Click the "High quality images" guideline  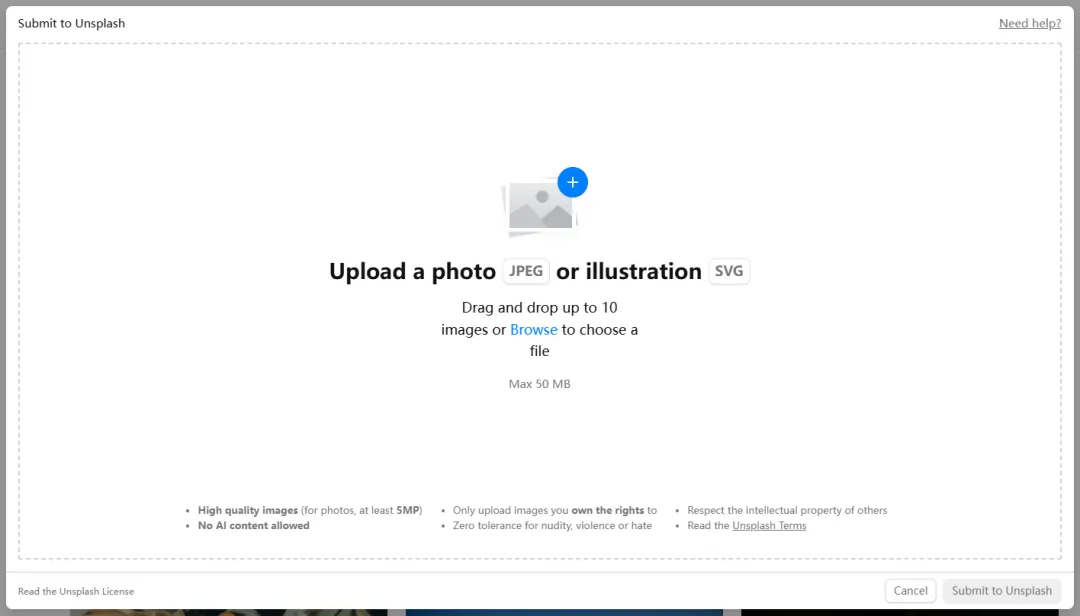pos(310,511)
